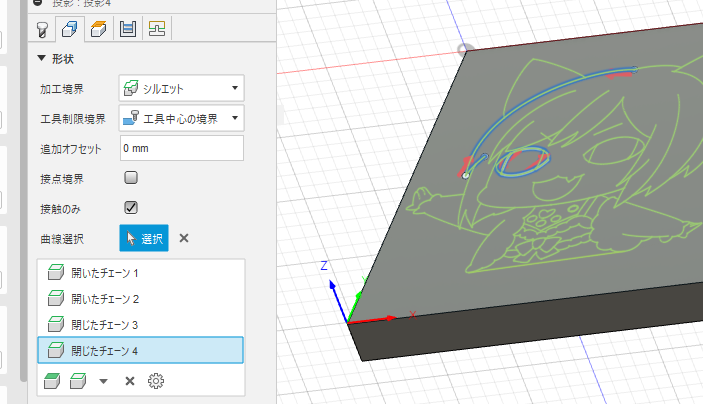The width and height of the screenshot is (703, 404).
Task: Open the Tool tab icon
Action: point(42,30)
